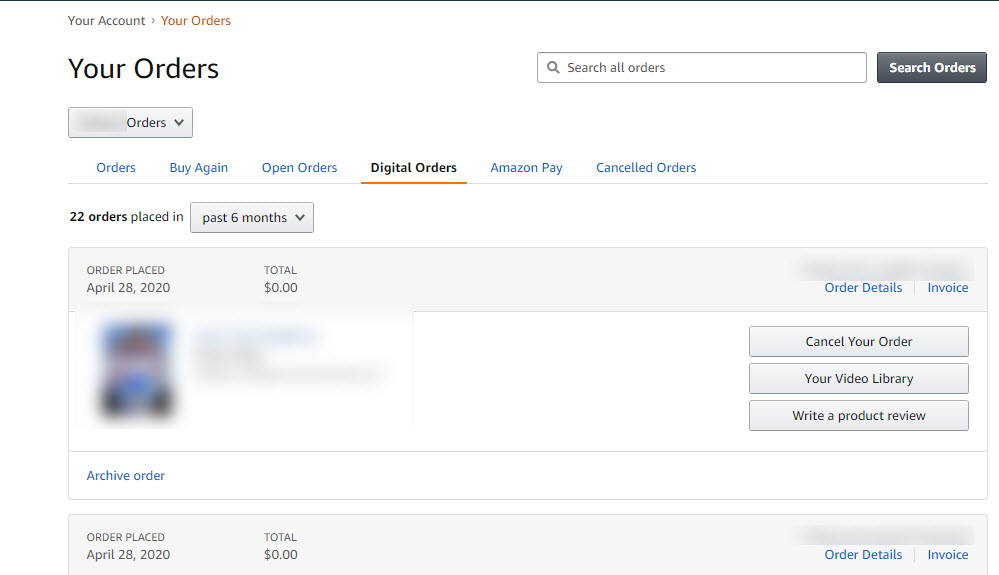Click the Cancel Your Order button

click(x=858, y=342)
